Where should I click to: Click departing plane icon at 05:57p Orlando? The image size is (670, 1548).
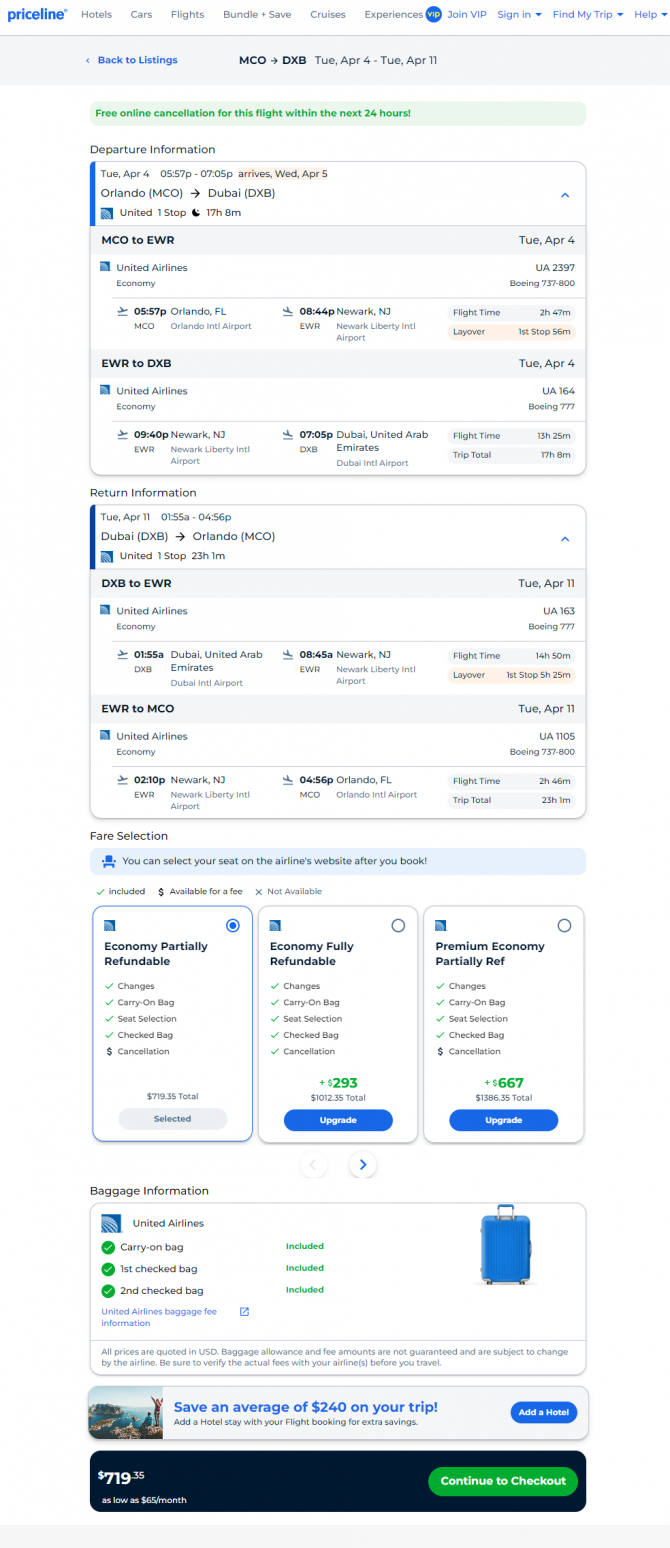tap(124, 311)
